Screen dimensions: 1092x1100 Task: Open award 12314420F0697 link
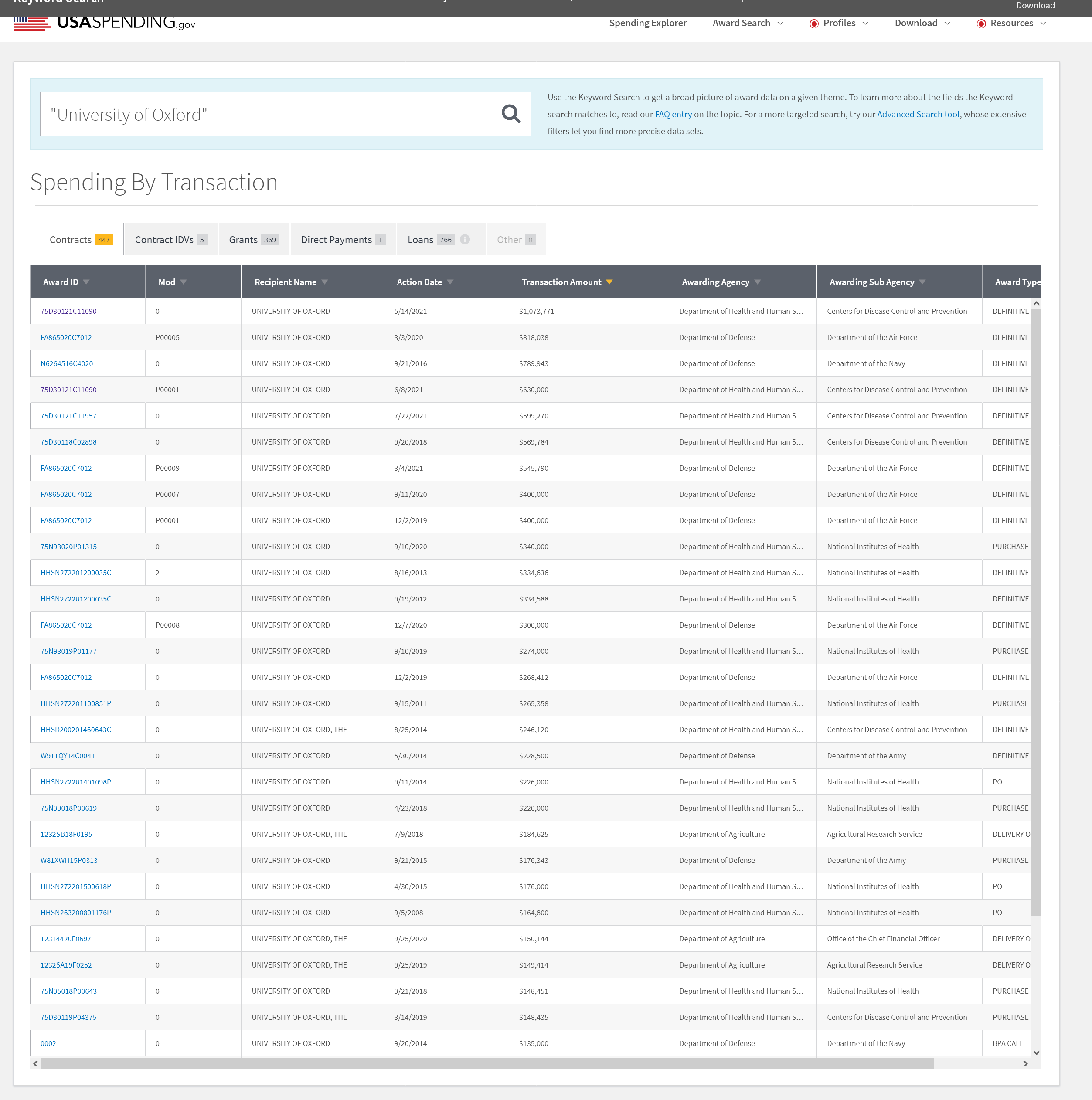click(65, 940)
